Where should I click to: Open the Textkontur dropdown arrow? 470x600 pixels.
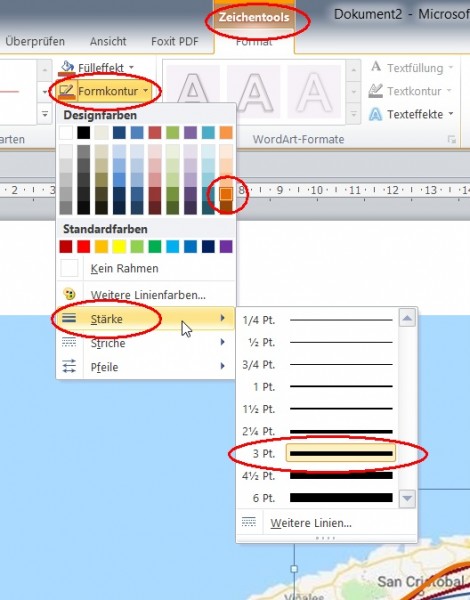tap(449, 91)
